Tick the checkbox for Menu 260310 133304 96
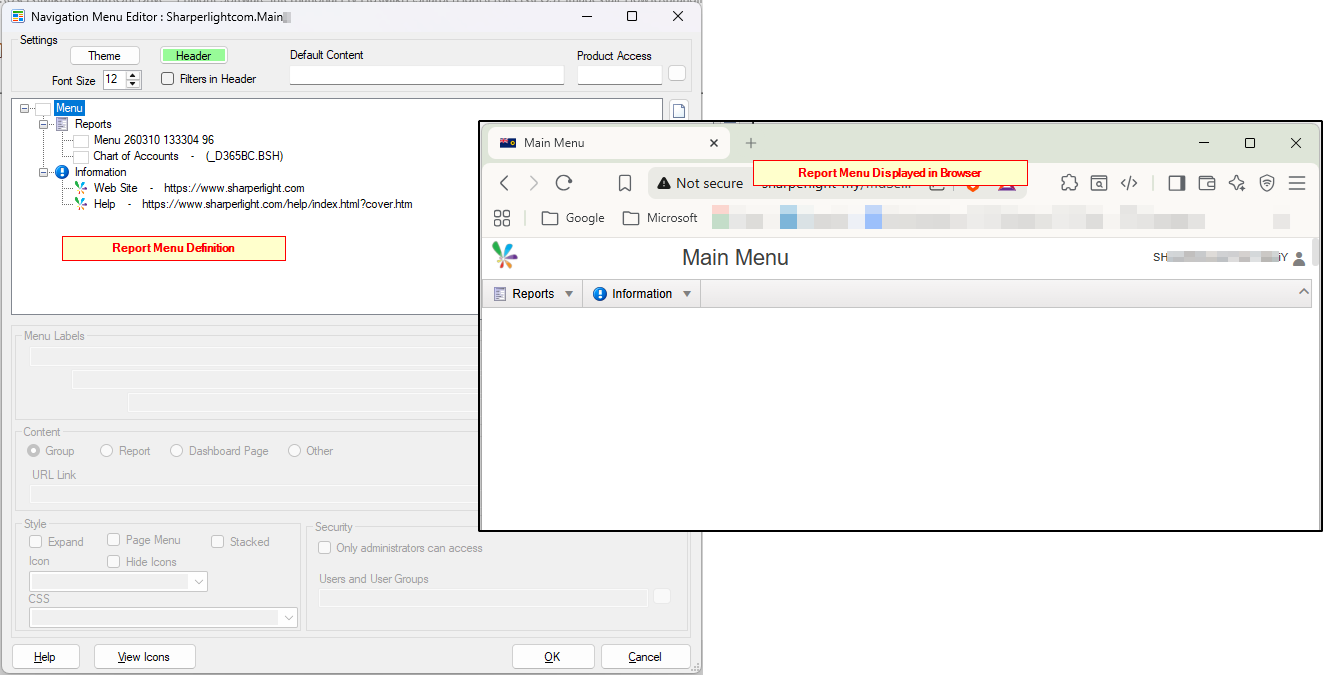 tap(81, 140)
